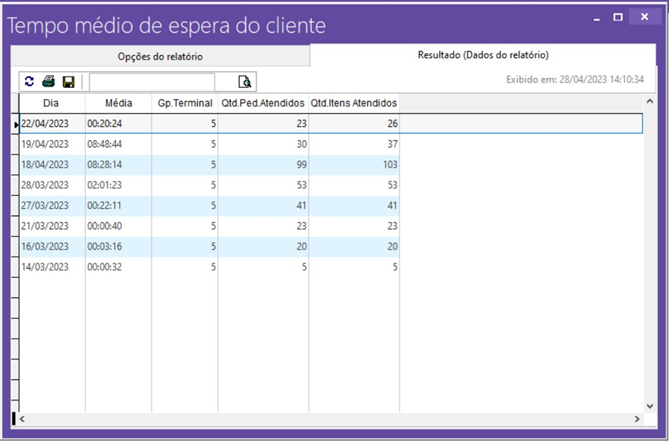Image resolution: width=669 pixels, height=443 pixels.
Task: Click the row indicator arrow for 22/04/2023
Action: point(16,124)
